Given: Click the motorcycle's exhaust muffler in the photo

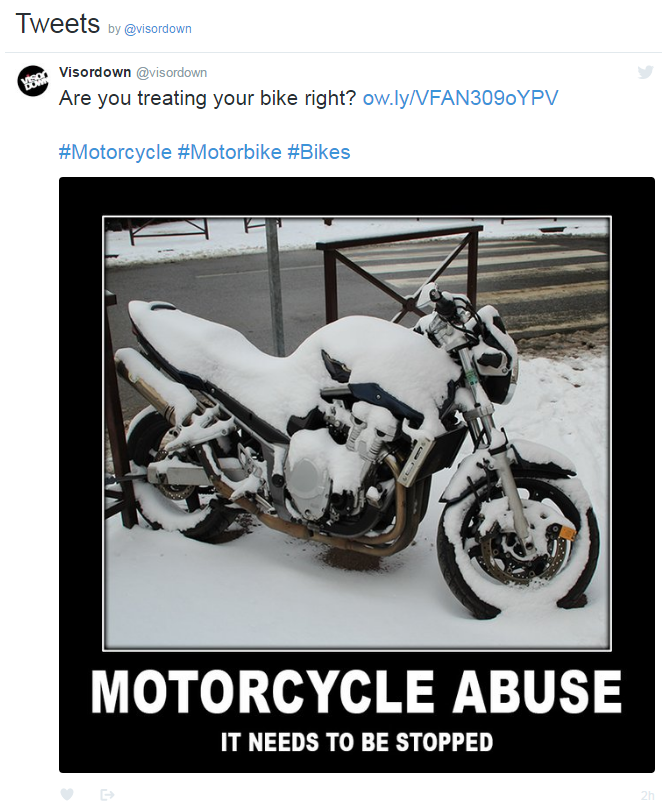Looking at the screenshot, I should pyautogui.click(x=154, y=385).
